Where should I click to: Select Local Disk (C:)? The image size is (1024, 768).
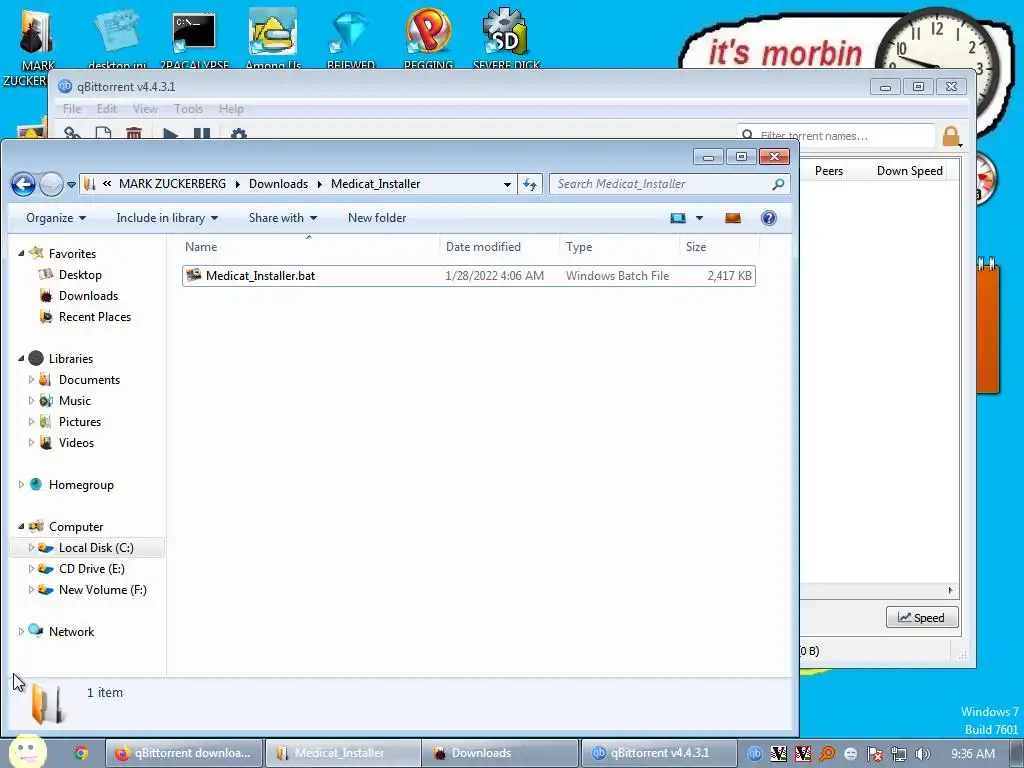click(x=96, y=548)
